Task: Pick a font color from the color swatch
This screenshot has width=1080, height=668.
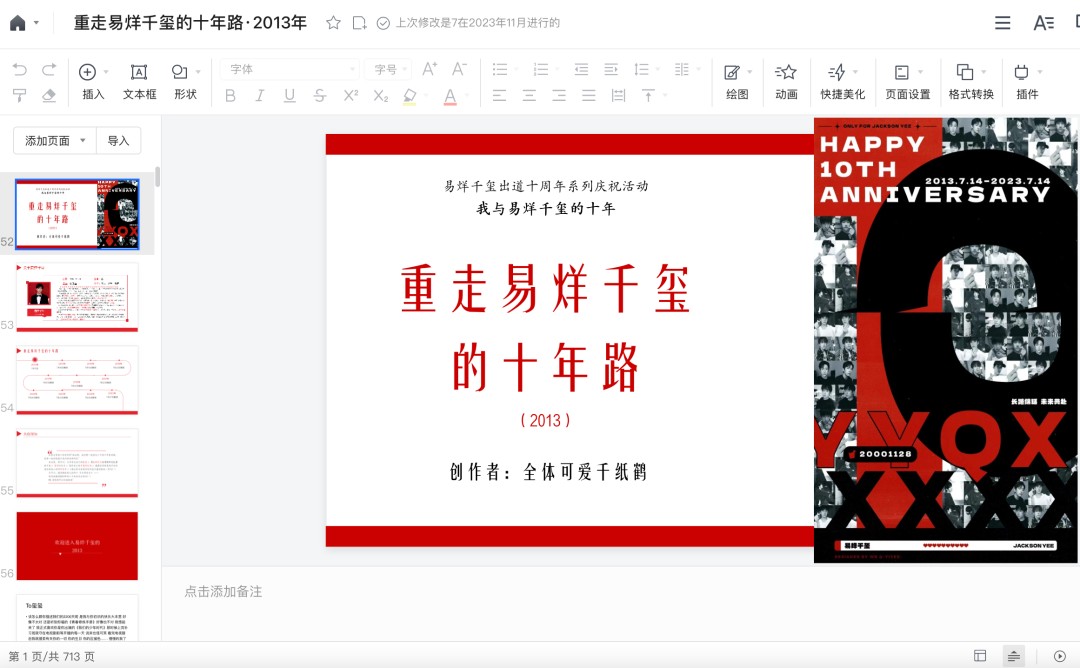Action: pos(448,95)
